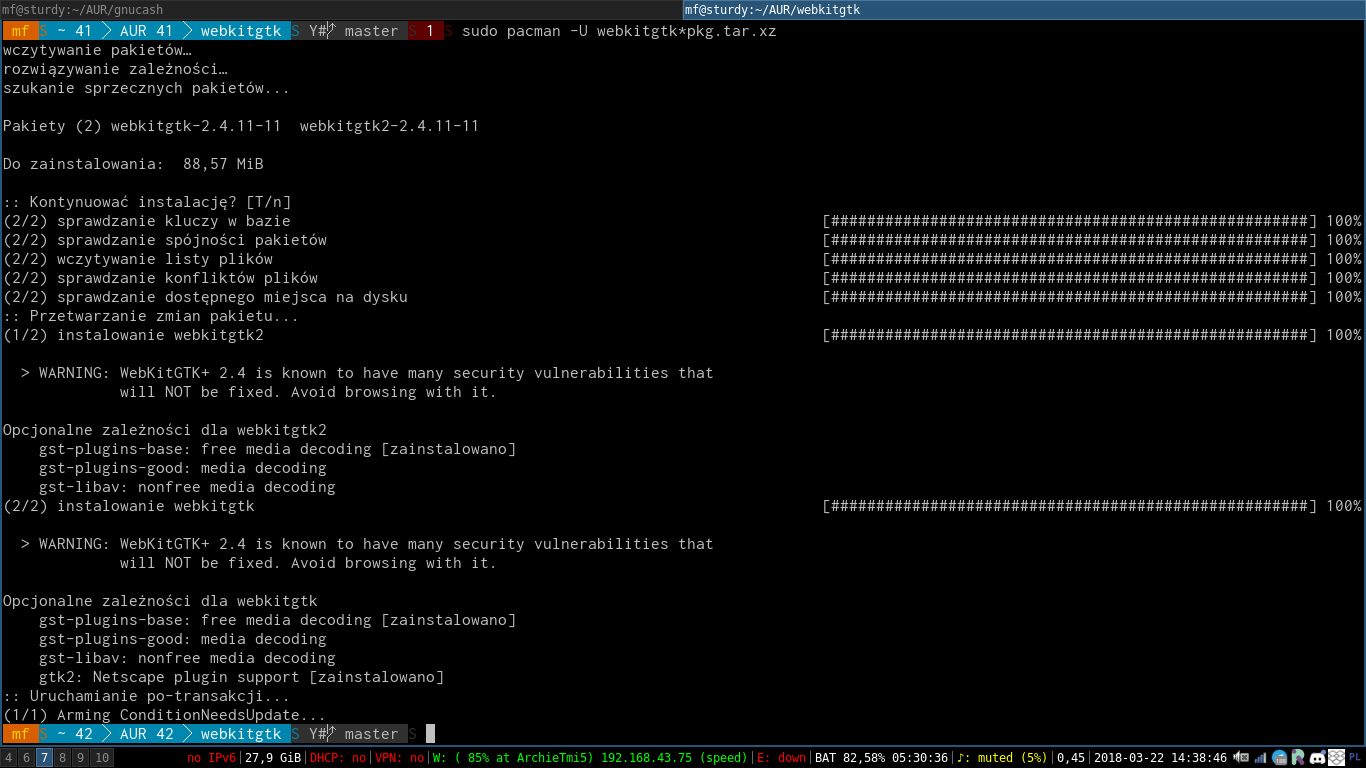Click the date and time in status bar
The width and height of the screenshot is (1366, 768).
pyautogui.click(x=1160, y=758)
